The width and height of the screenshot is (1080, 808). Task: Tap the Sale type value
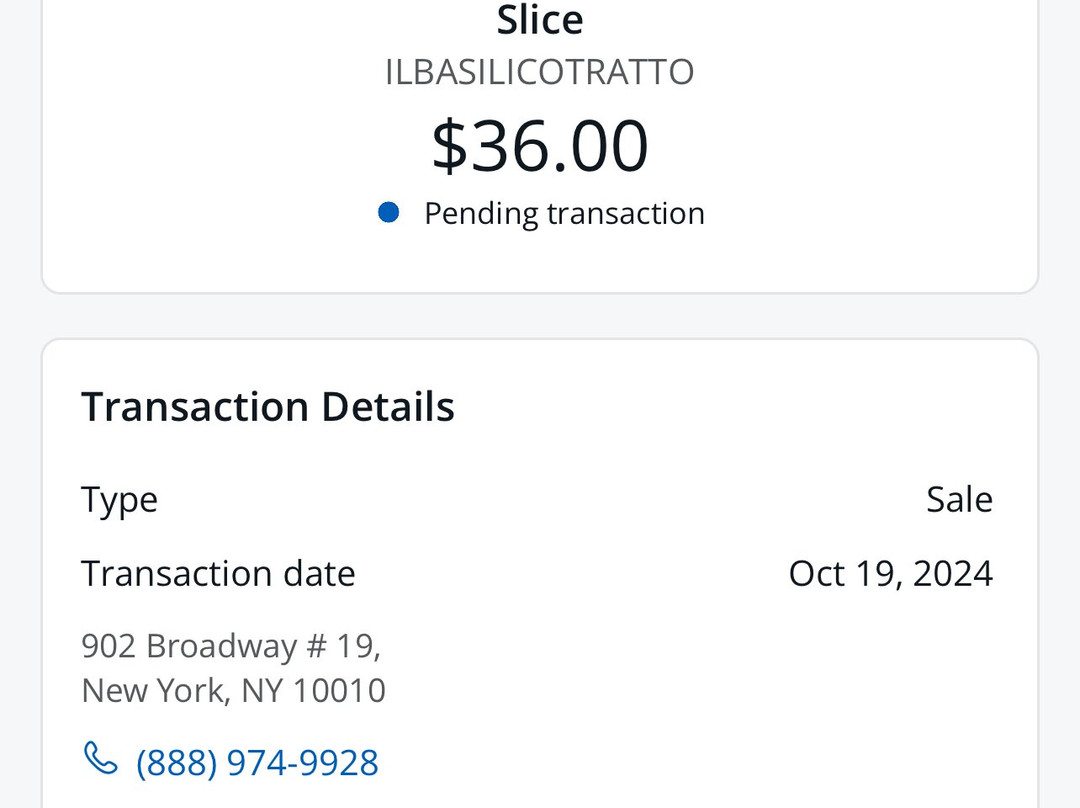tap(959, 499)
